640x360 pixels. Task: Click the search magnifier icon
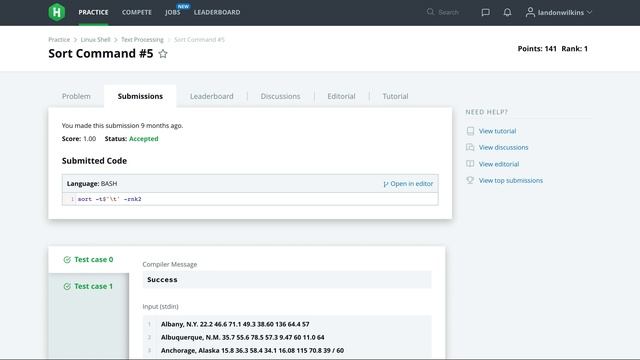point(430,12)
